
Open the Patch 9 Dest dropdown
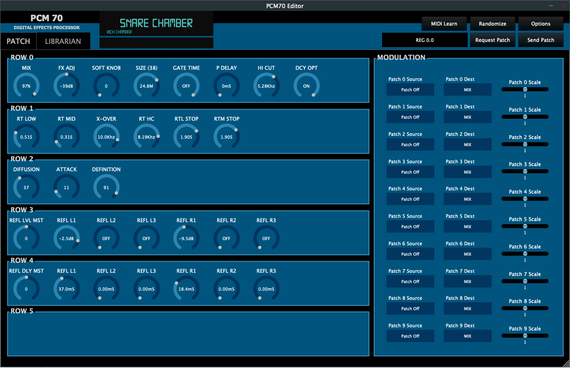click(x=467, y=336)
